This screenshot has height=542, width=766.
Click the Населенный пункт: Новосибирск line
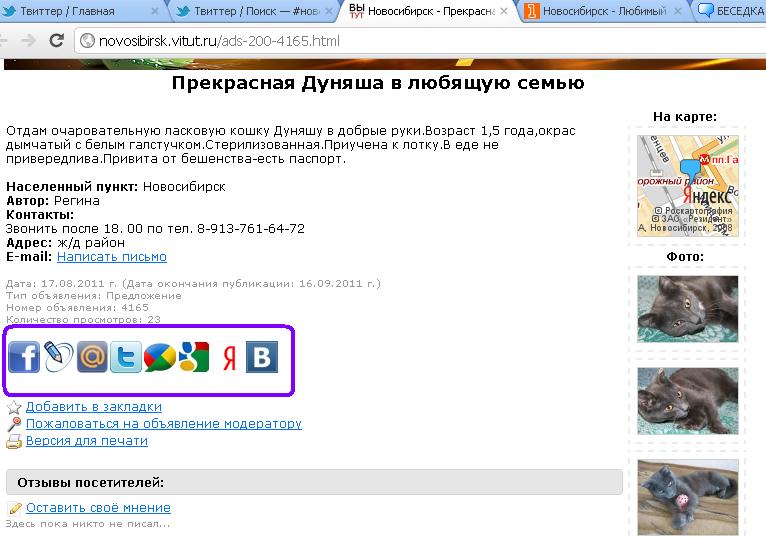click(116, 187)
